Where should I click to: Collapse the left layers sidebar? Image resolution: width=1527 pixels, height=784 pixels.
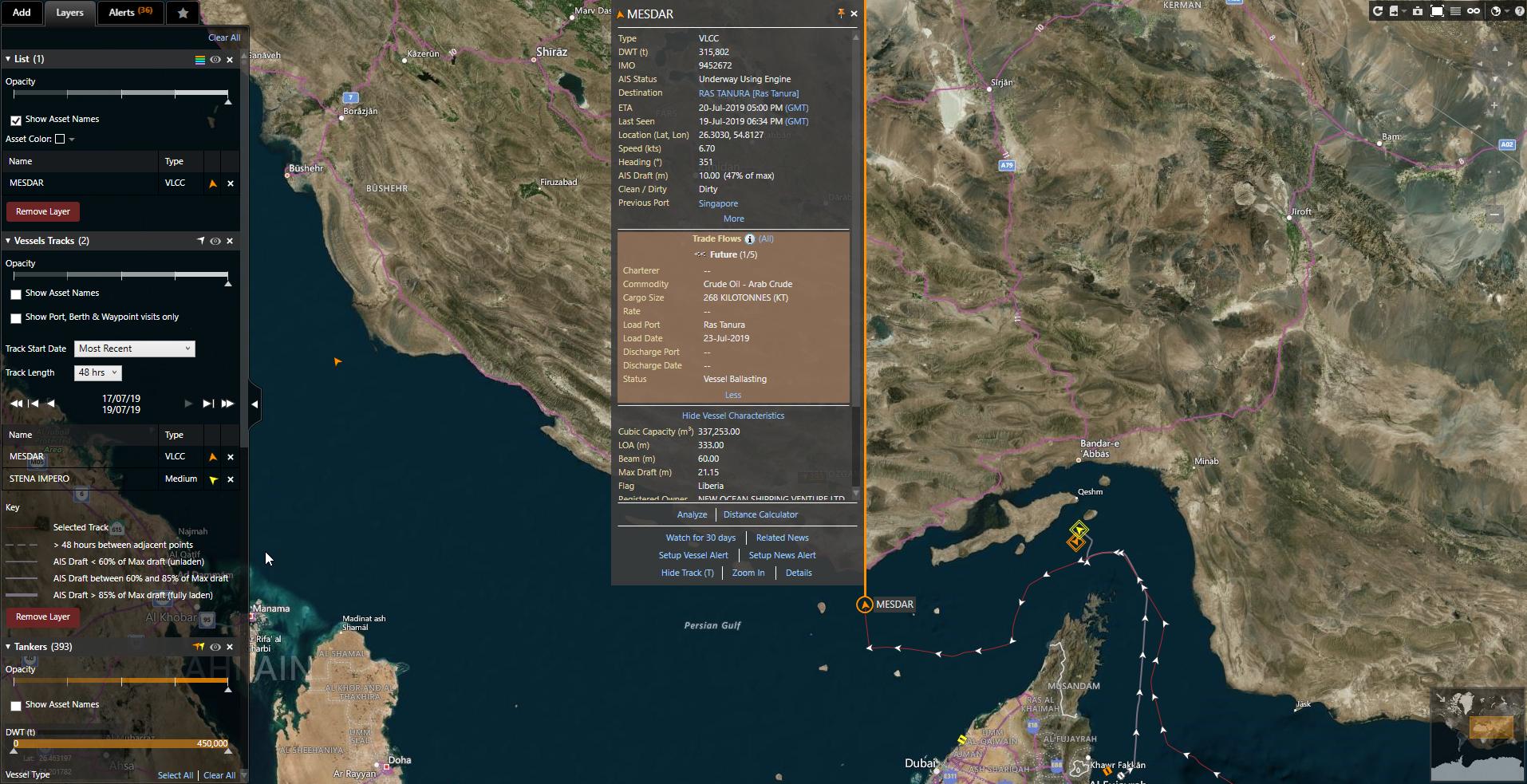[x=254, y=404]
